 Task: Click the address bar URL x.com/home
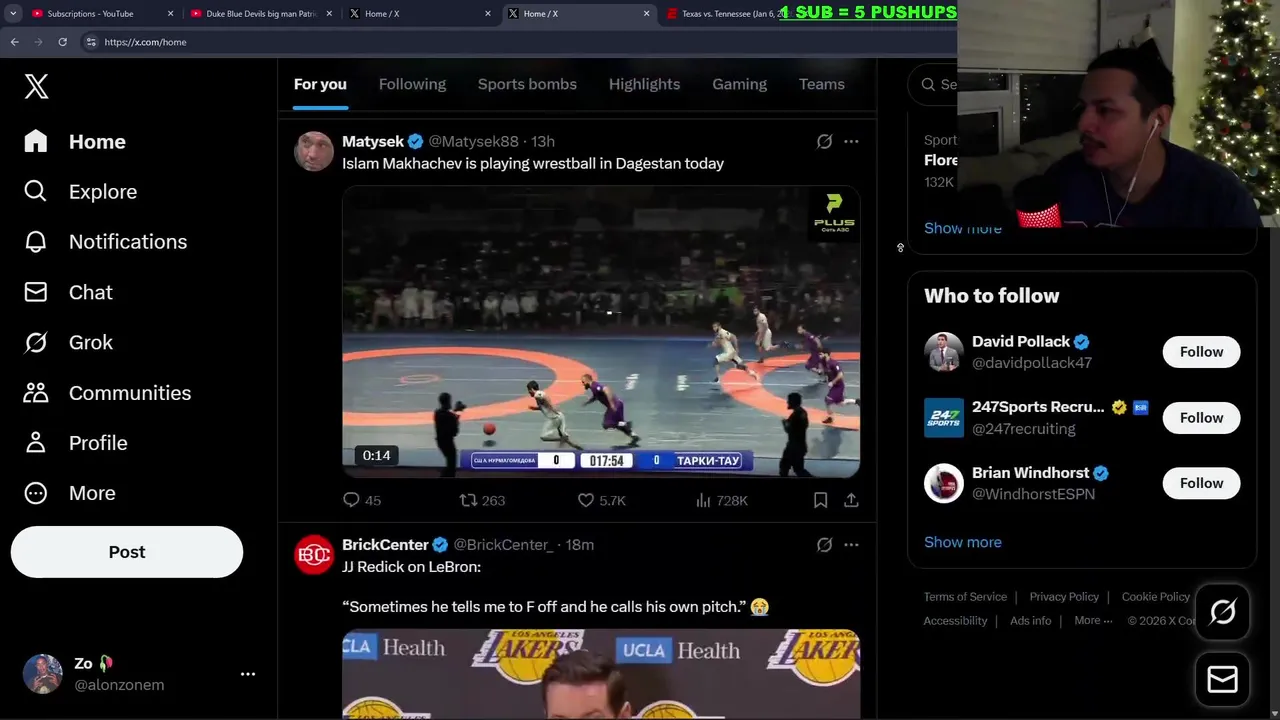[x=145, y=42]
